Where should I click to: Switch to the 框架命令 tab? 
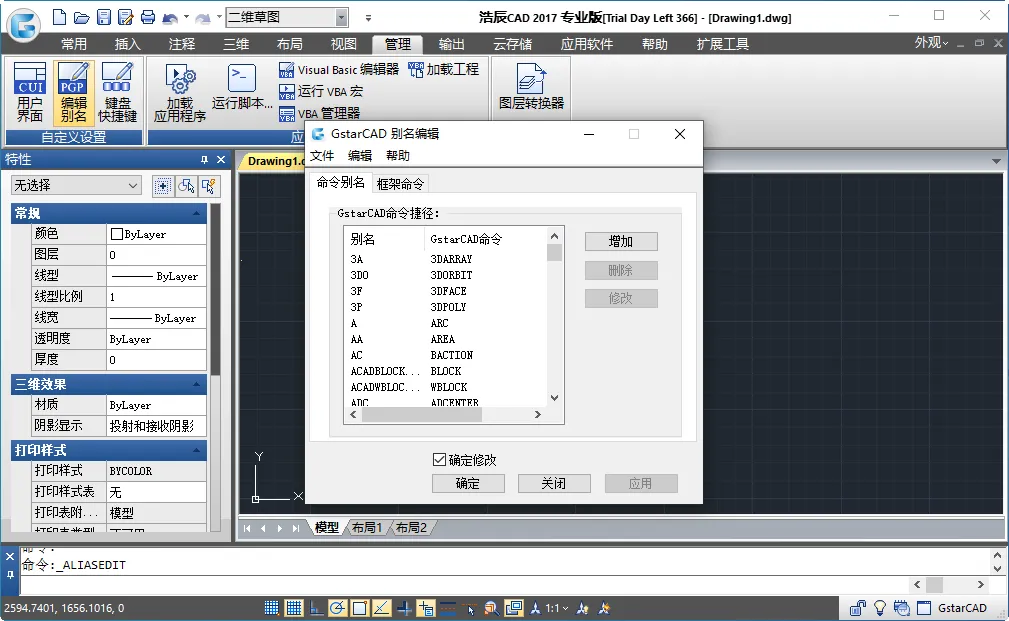point(400,183)
